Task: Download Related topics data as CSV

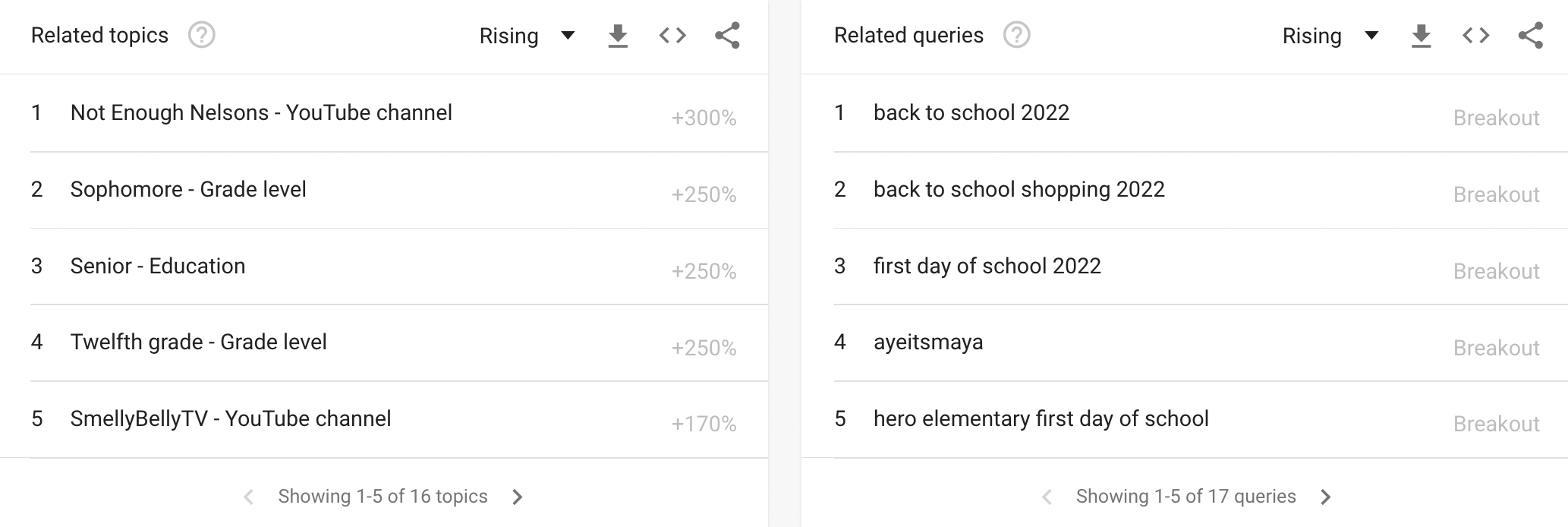Action: 618,36
